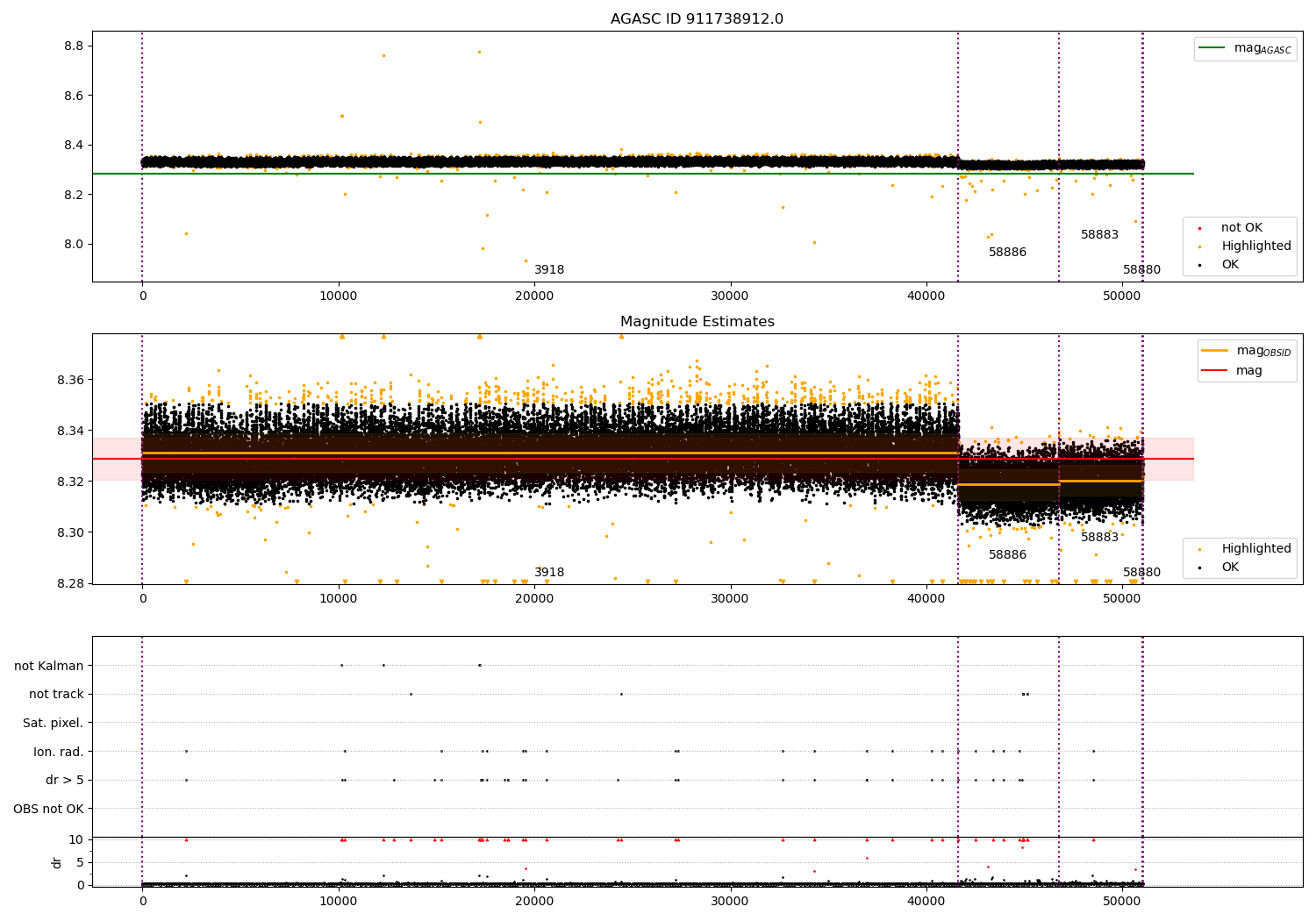Click the 8.34 y-axis tick label
The image size is (1316, 921).
(x=70, y=431)
